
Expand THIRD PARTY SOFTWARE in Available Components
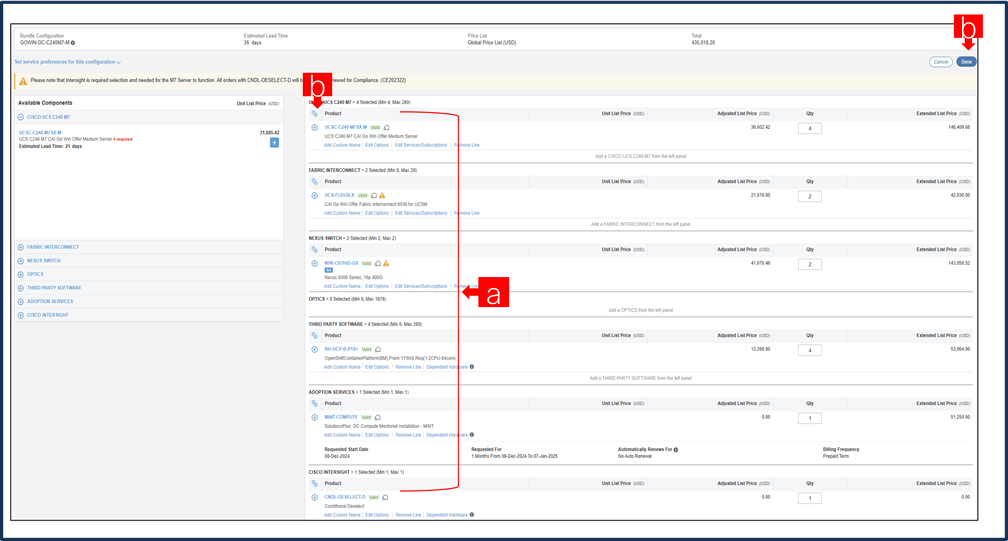[21, 287]
